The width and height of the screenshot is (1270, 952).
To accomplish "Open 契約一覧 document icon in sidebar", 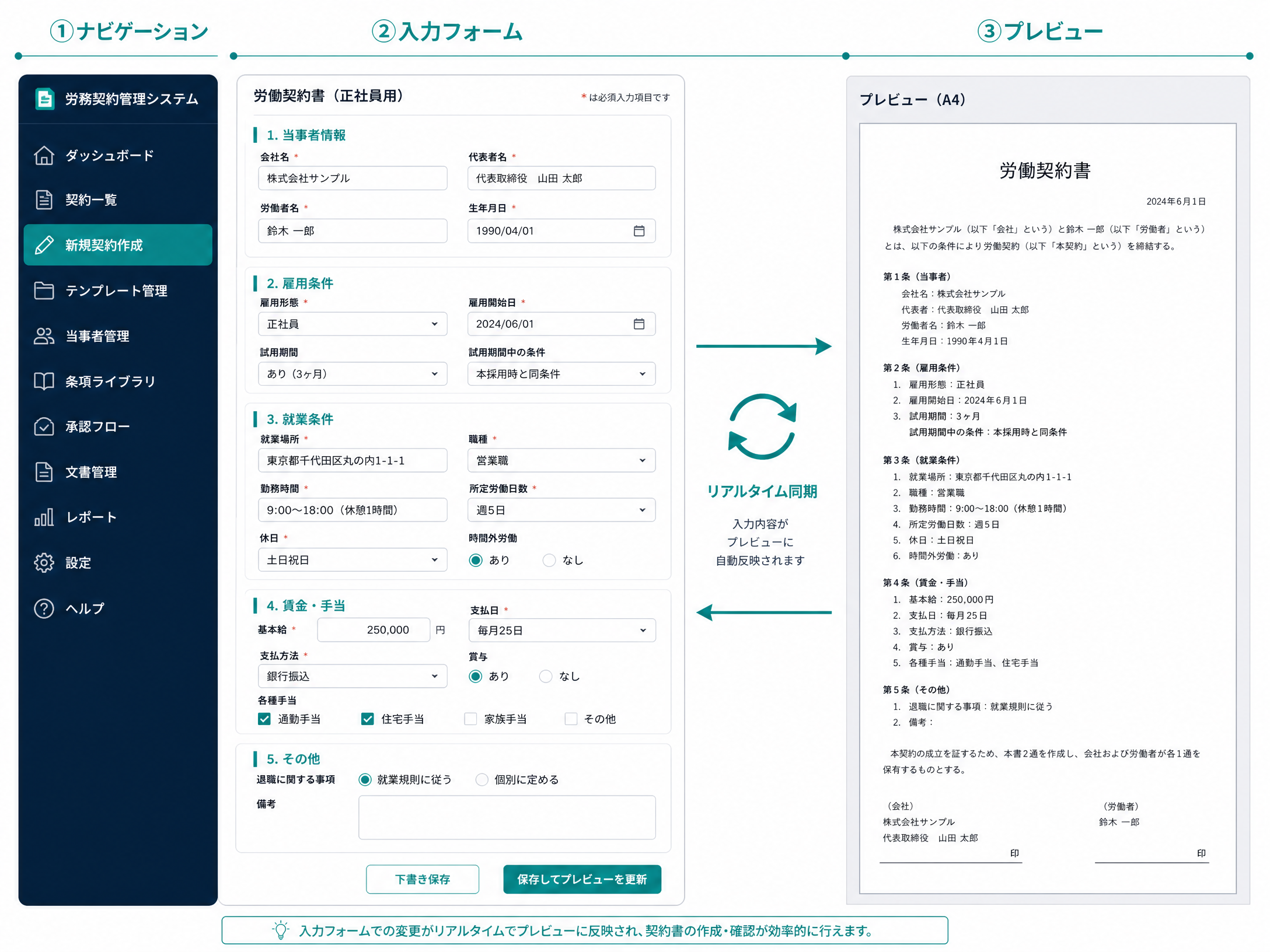I will click(44, 199).
